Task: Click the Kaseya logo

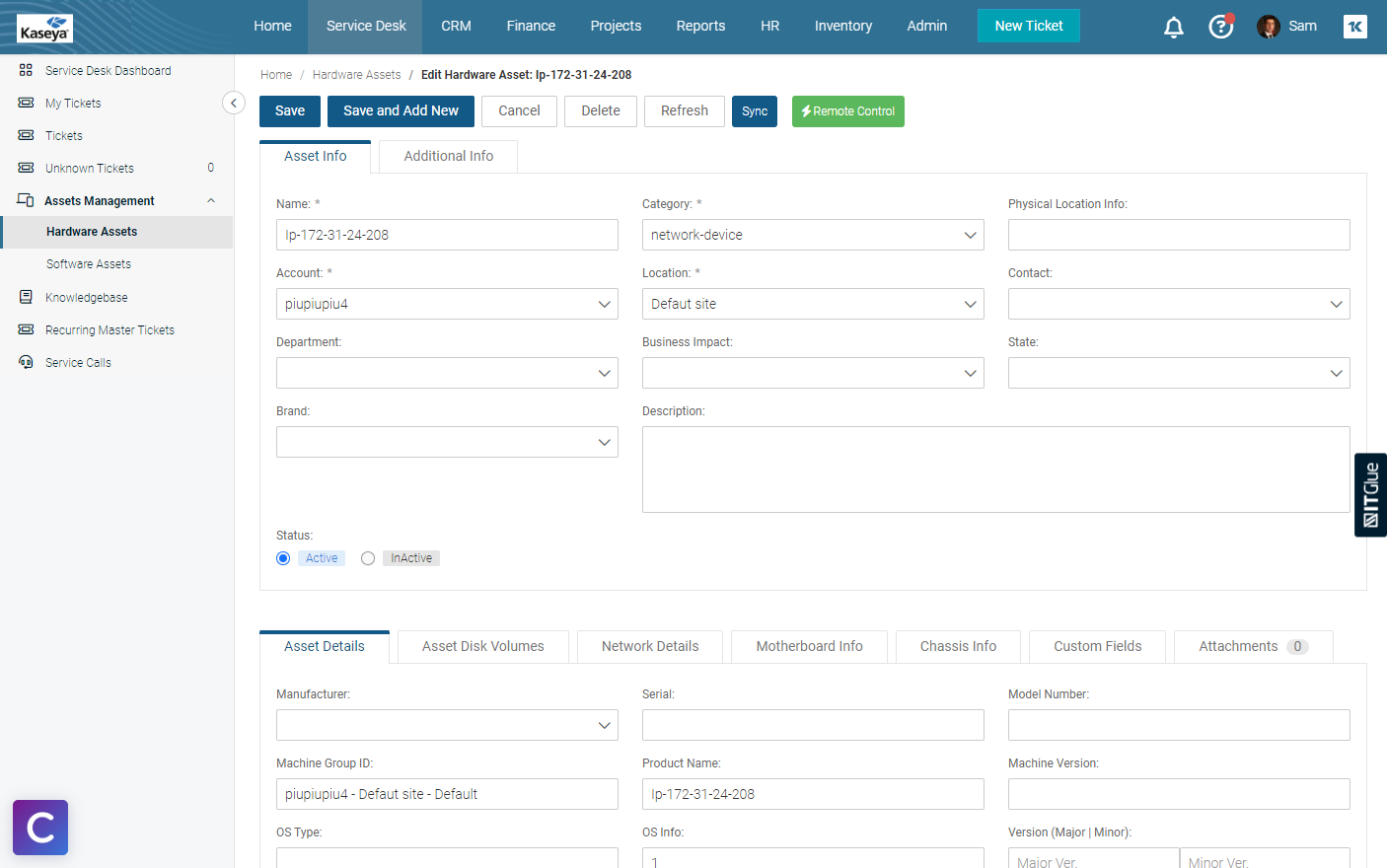Action: [x=44, y=29]
